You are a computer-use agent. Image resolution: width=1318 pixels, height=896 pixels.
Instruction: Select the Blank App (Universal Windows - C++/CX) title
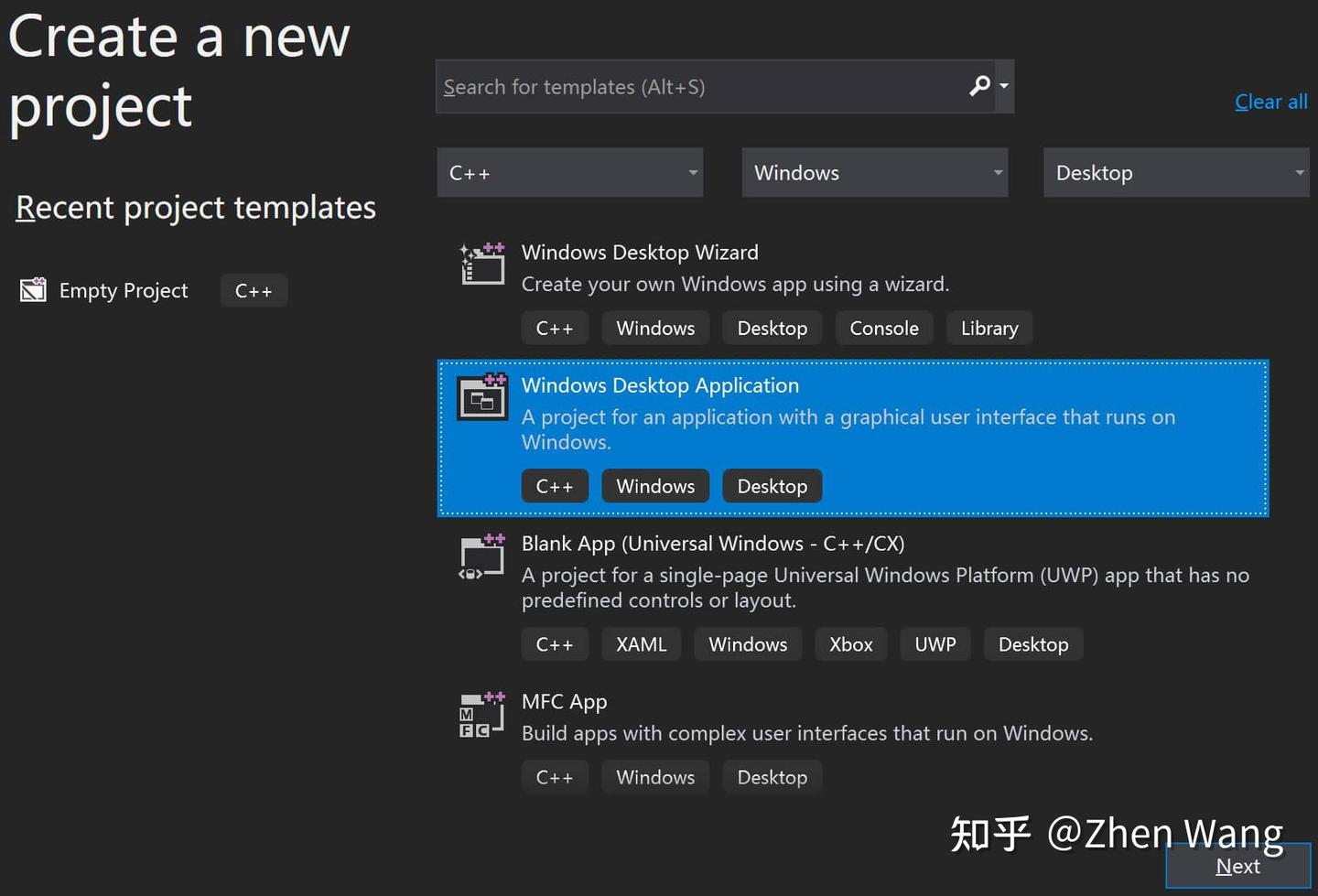(713, 544)
